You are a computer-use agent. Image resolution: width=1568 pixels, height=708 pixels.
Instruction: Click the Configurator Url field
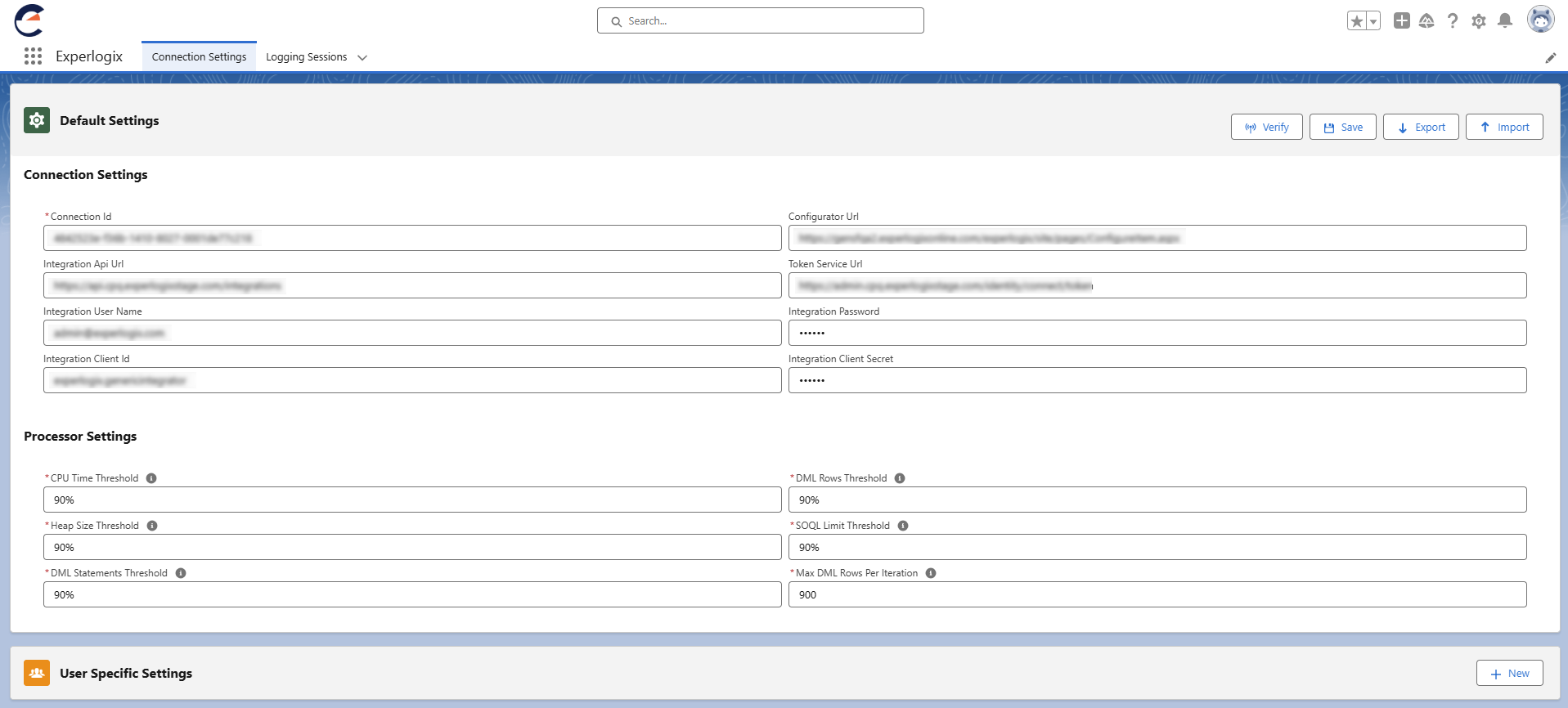tap(1157, 238)
